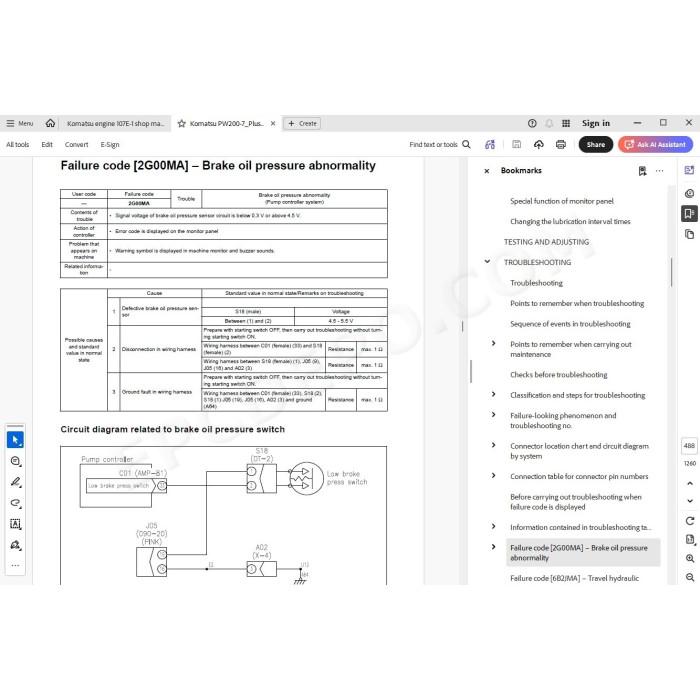The image size is (700, 700).
Task: Upload file to cloud icon
Action: 538,144
